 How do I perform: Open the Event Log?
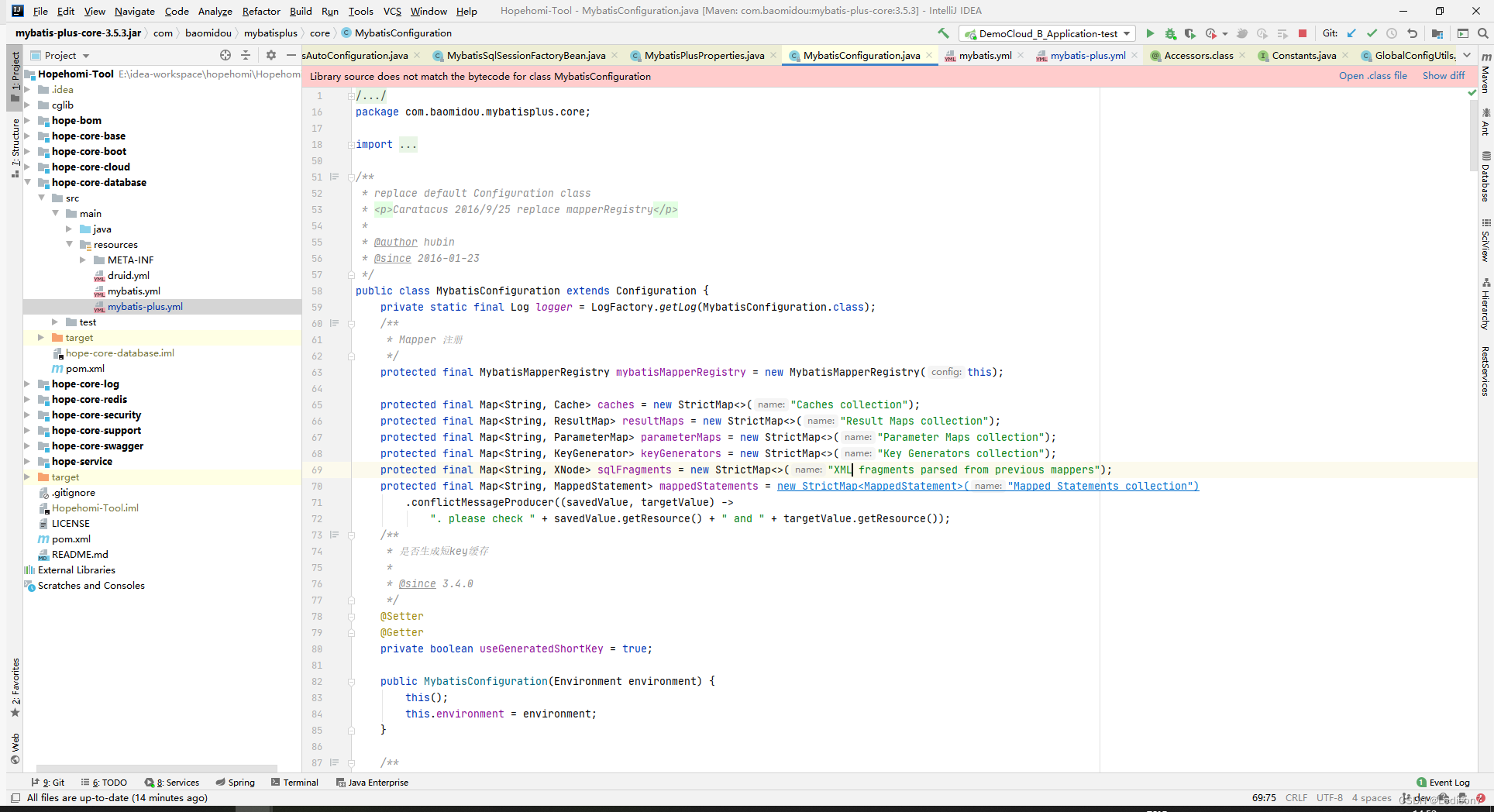[1443, 783]
